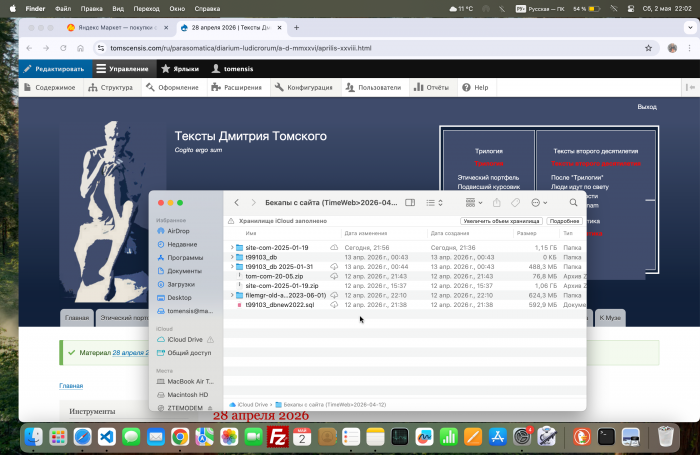700x455 pixels.
Task: Open Drupal Расширения menu item
Action: point(237,88)
